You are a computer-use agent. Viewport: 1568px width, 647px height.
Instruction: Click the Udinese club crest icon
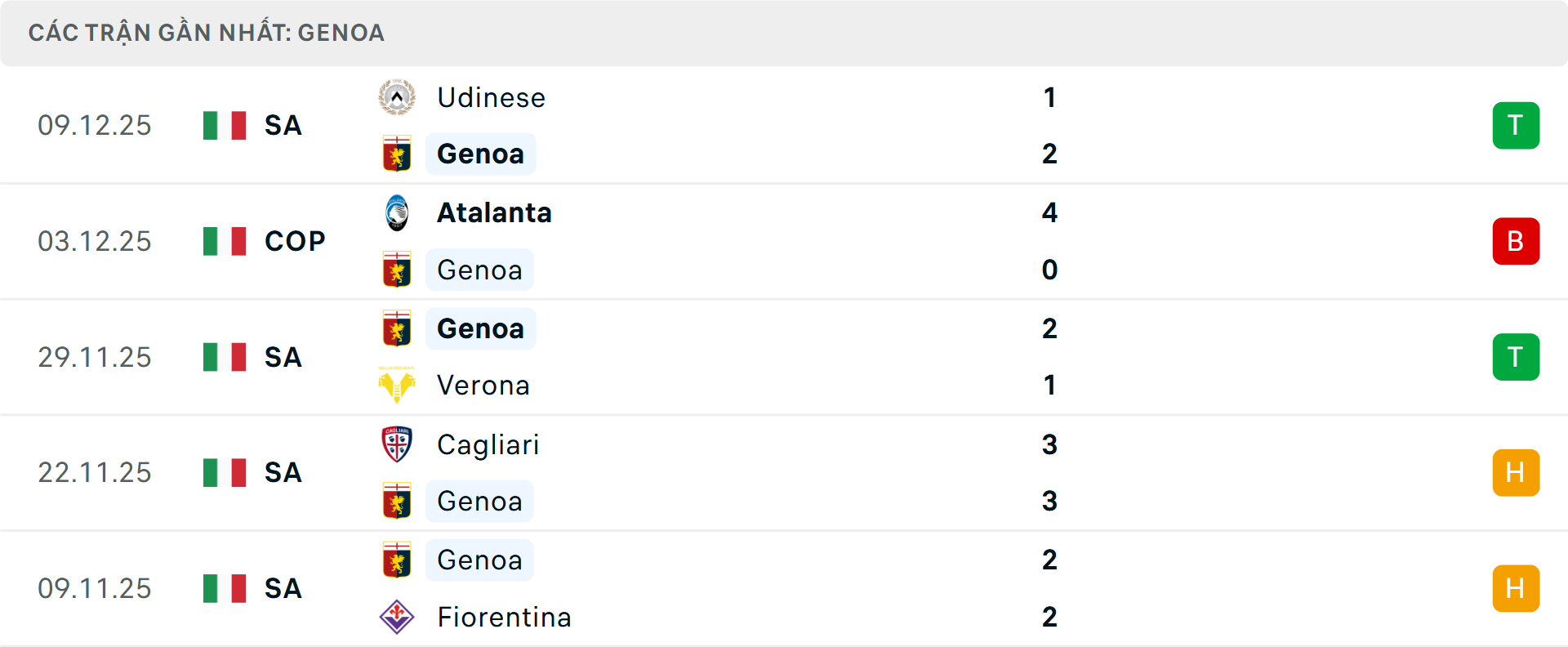click(398, 96)
